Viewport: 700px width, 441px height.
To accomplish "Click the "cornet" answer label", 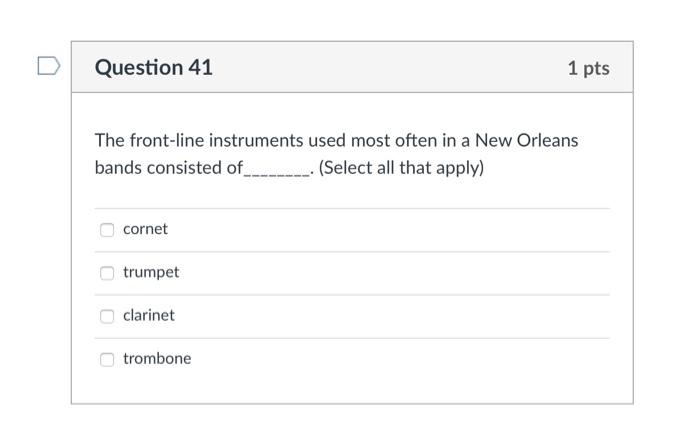I will (145, 229).
